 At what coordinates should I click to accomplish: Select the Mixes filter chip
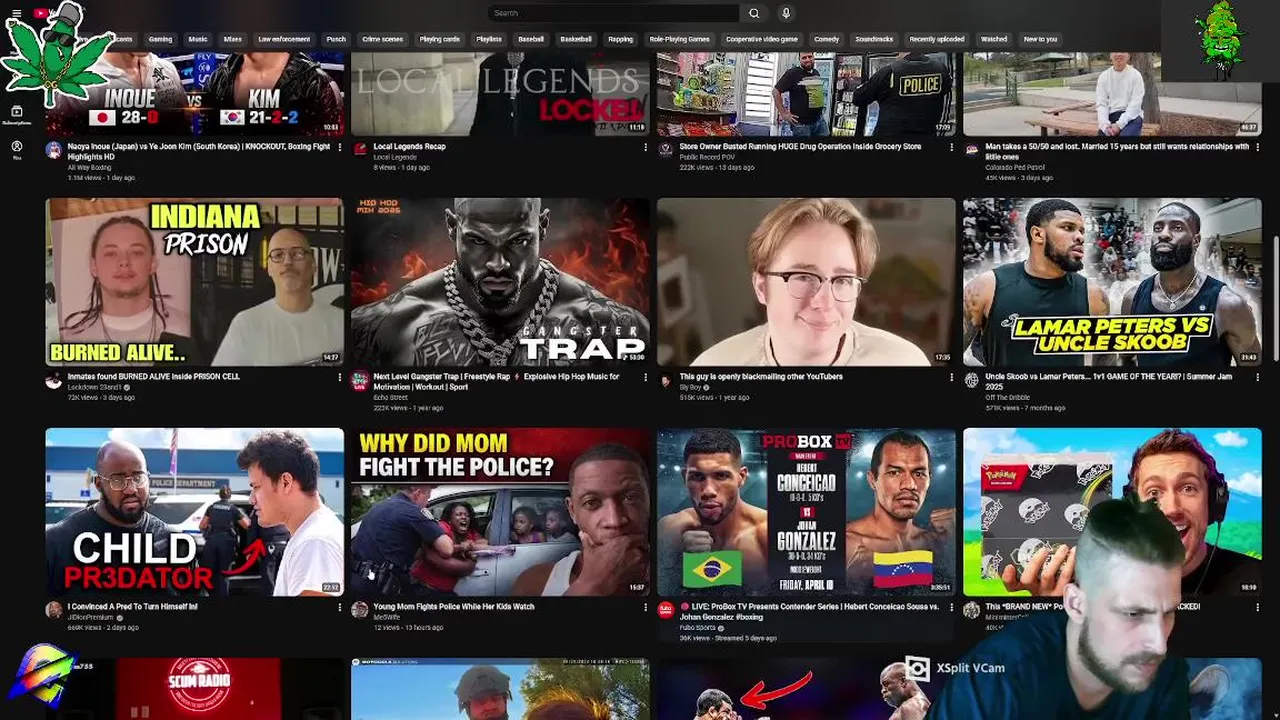tap(233, 39)
